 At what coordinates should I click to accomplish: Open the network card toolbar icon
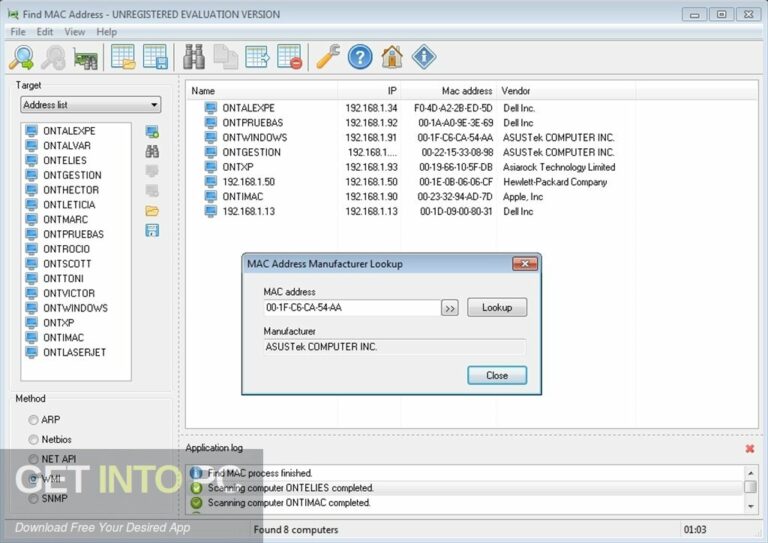85,59
